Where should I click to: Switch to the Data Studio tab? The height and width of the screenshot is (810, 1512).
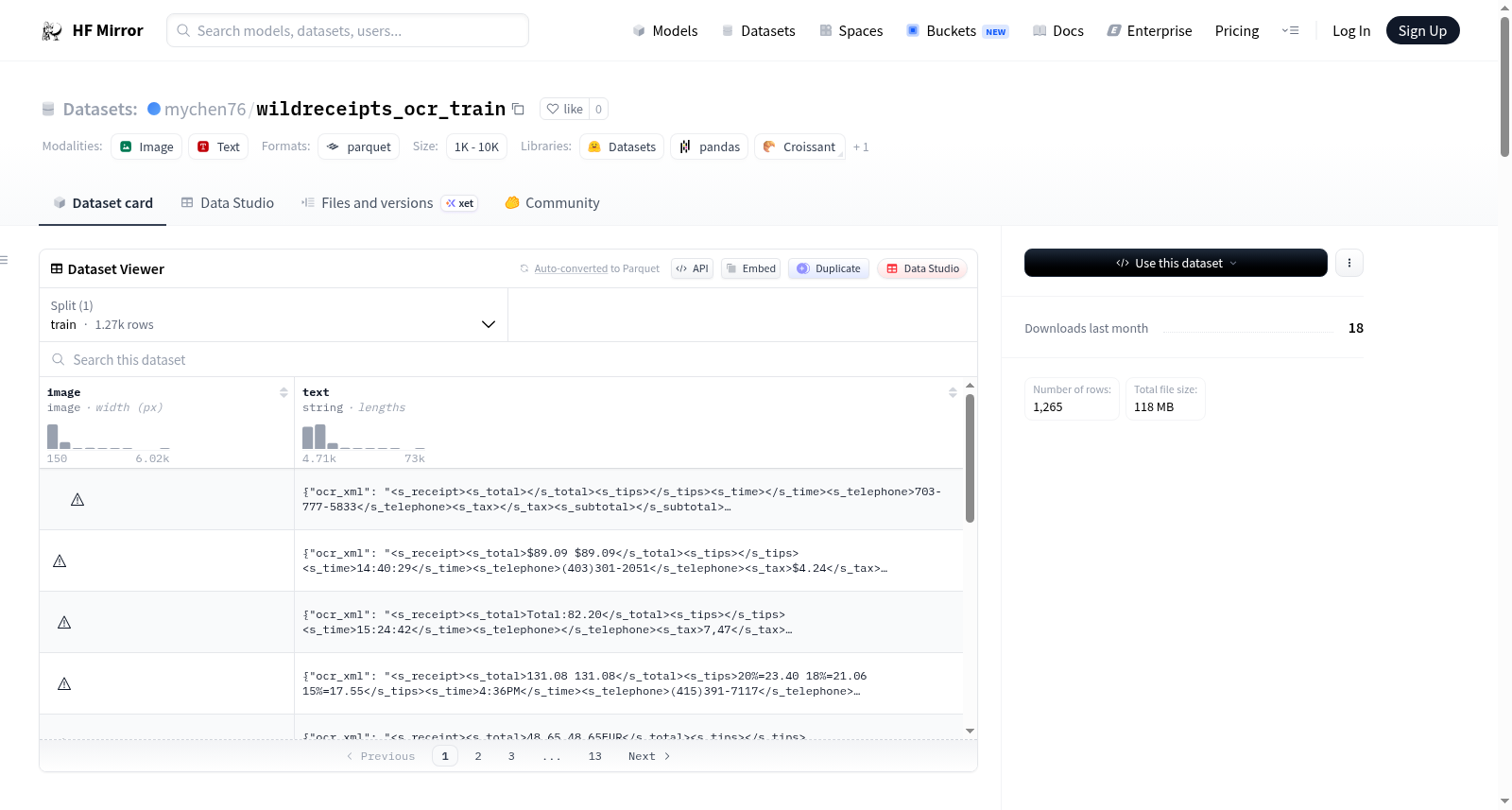pos(228,203)
